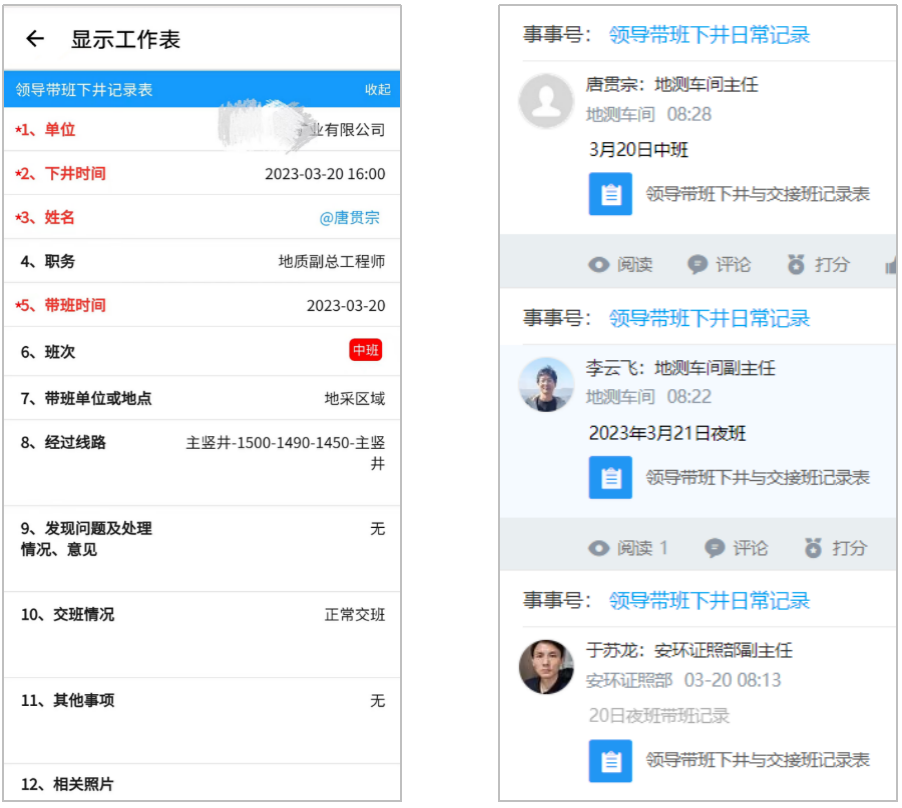Select the red 中班 shift tag
The image size is (902, 808).
365,351
